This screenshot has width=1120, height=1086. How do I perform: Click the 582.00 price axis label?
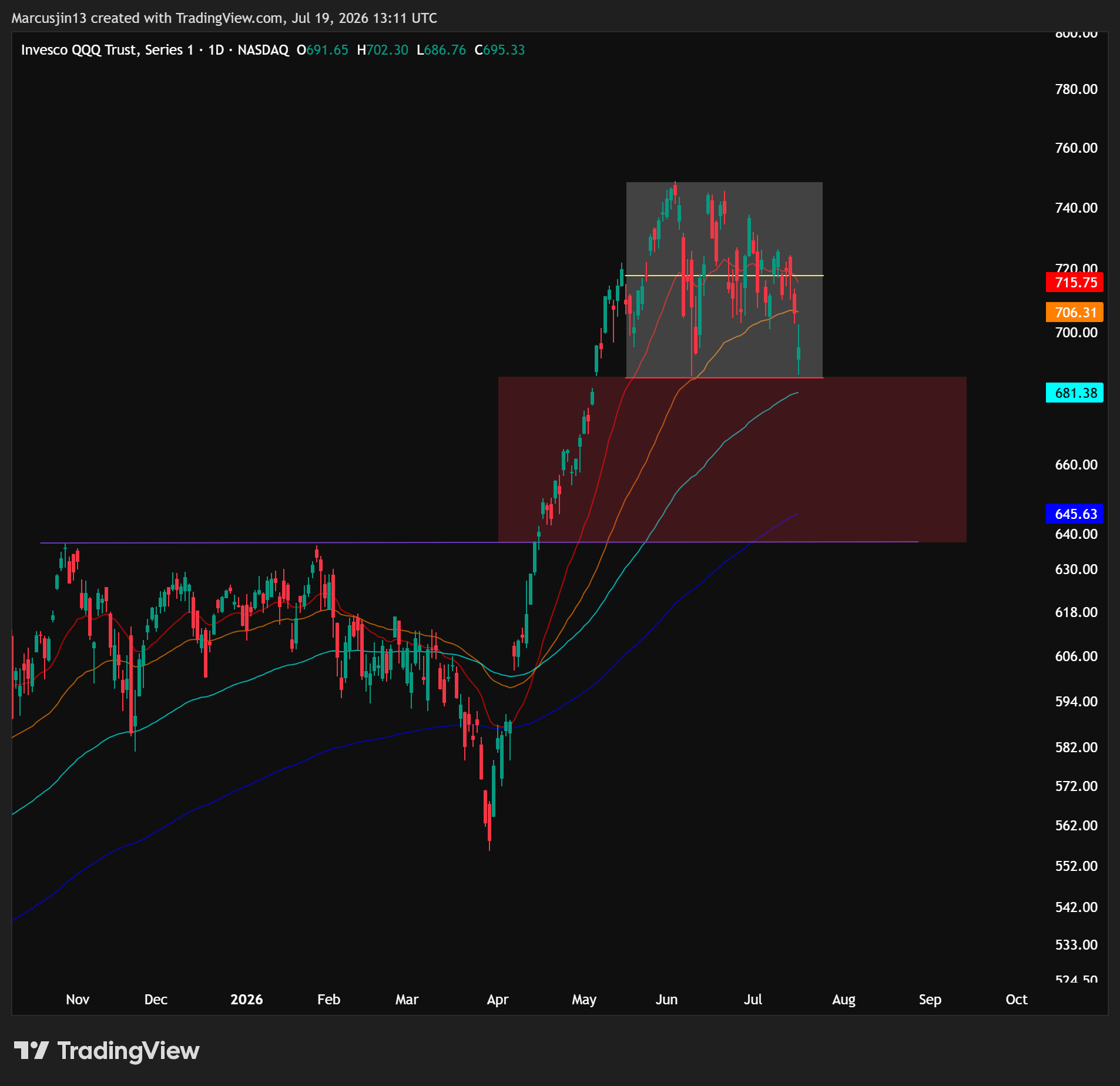point(1077,748)
